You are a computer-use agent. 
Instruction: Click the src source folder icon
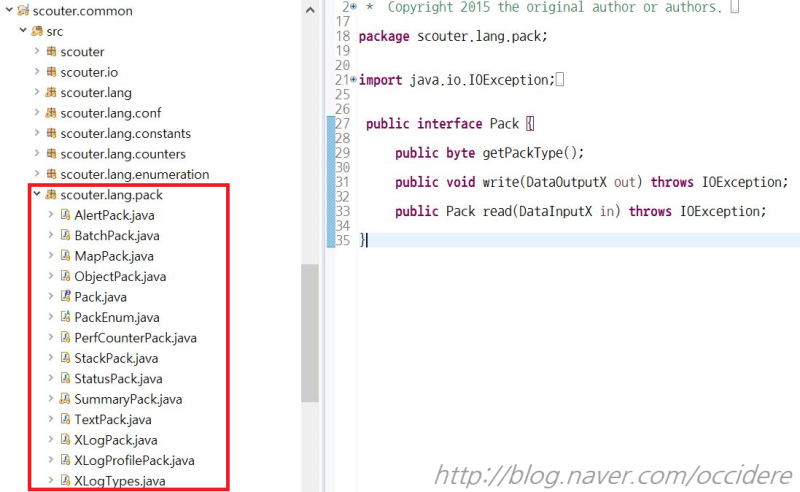tap(37, 31)
